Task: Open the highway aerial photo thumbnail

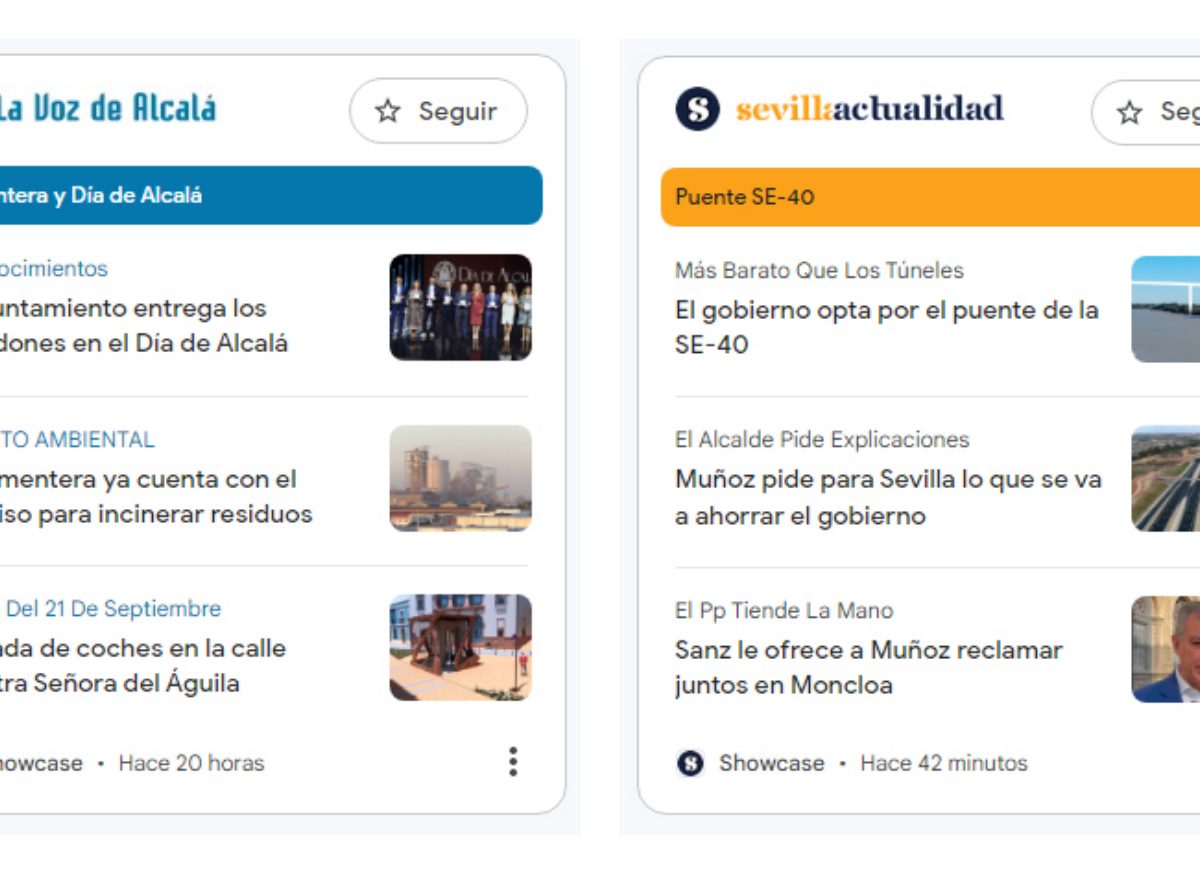Action: [x=1165, y=478]
